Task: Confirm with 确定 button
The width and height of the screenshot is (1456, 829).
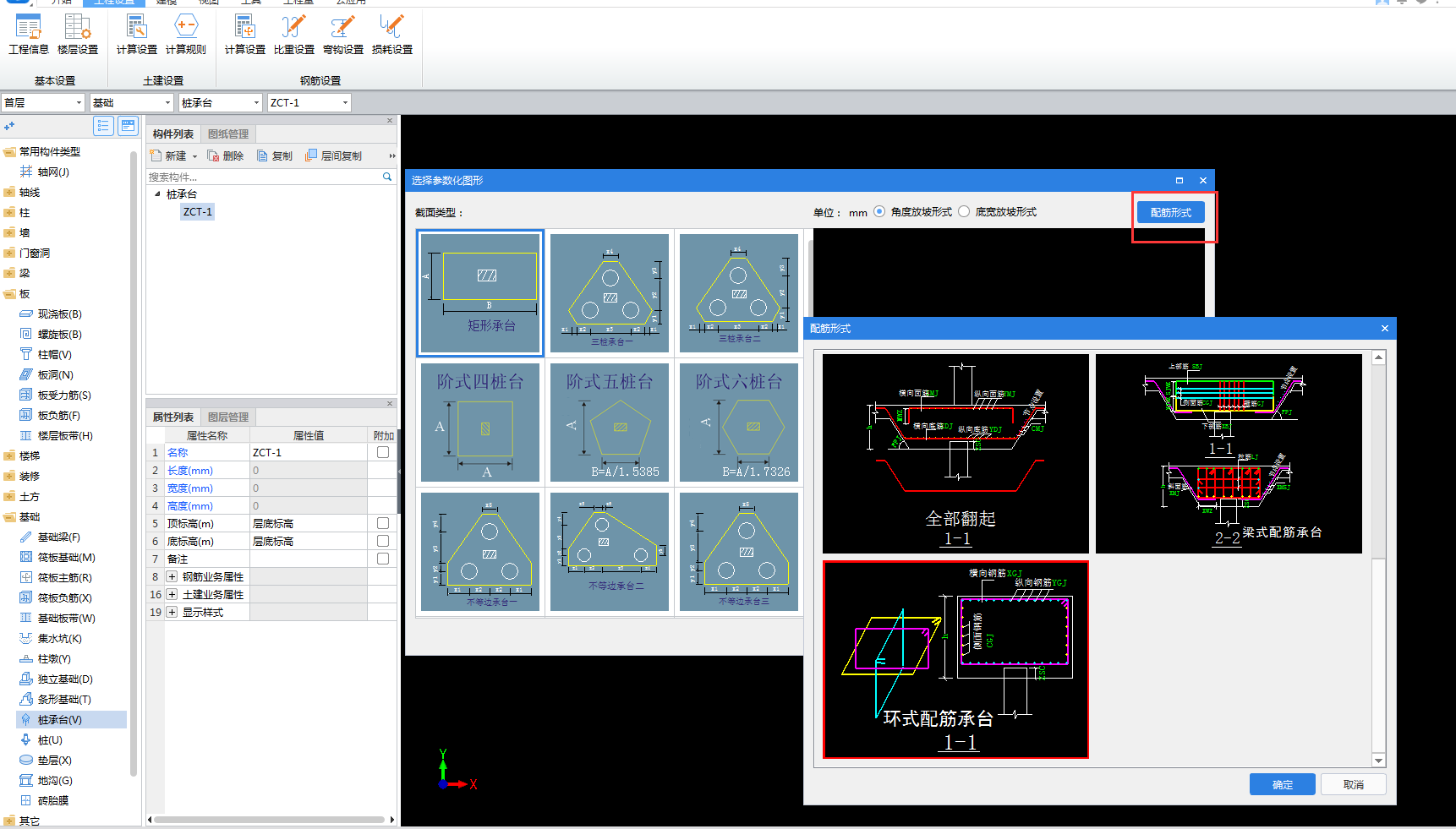Action: pyautogui.click(x=1282, y=784)
